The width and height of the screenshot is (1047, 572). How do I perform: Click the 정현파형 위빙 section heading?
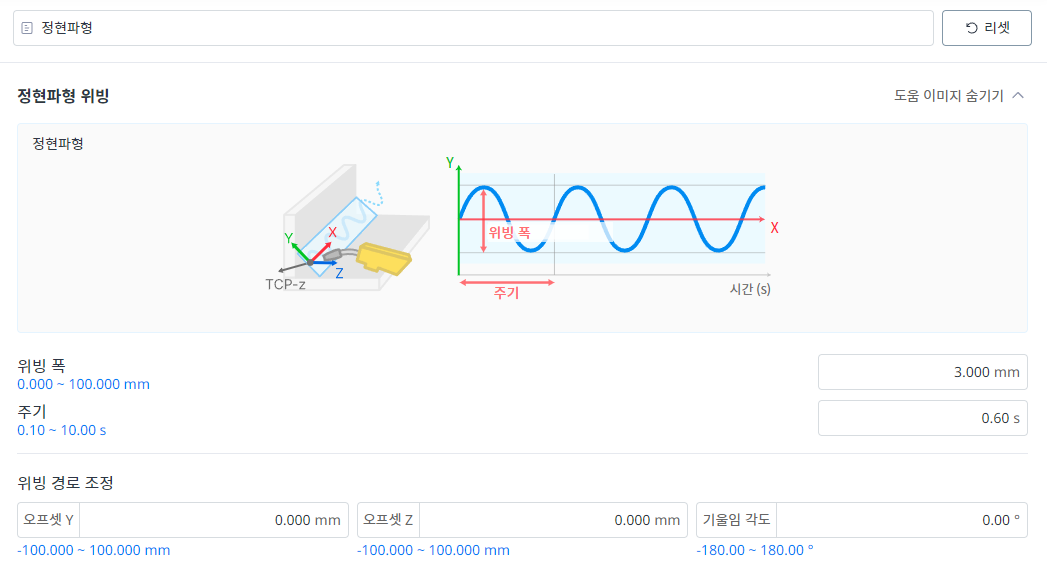[x=63, y=96]
